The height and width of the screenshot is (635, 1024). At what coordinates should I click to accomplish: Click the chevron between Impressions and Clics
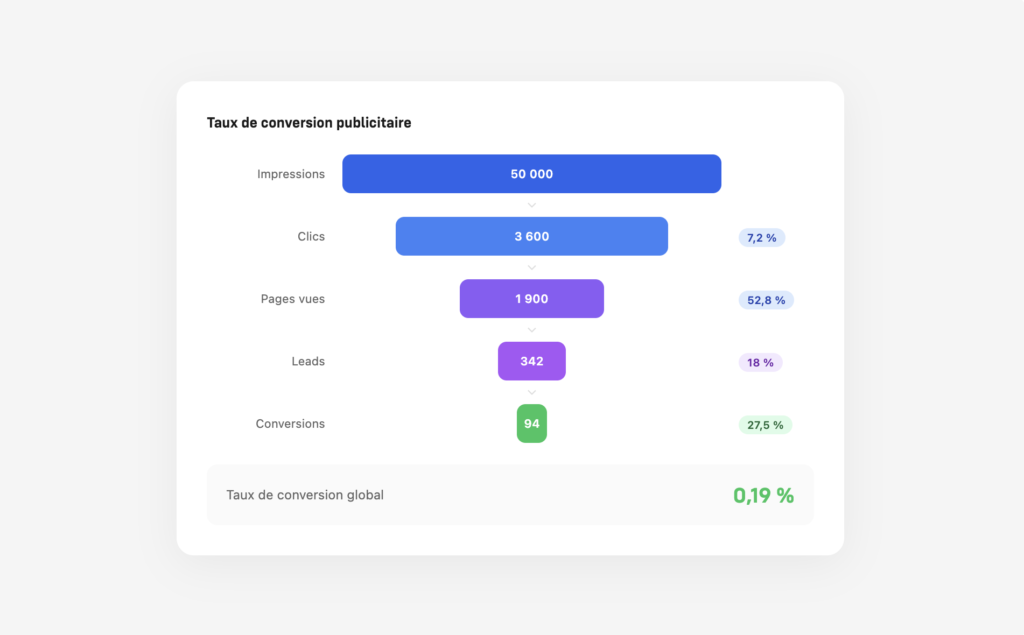point(532,205)
